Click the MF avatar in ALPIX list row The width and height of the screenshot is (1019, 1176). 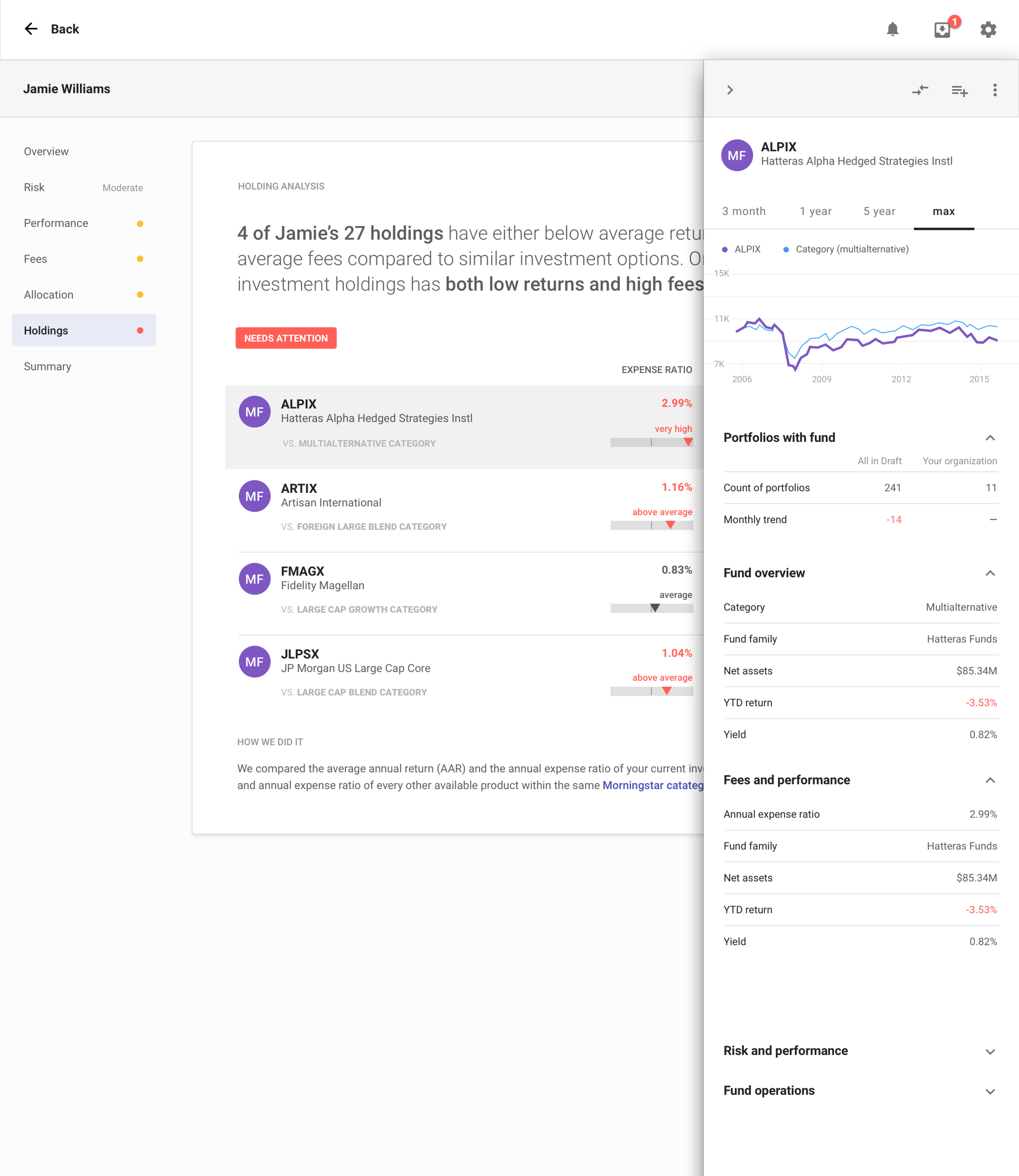254,412
